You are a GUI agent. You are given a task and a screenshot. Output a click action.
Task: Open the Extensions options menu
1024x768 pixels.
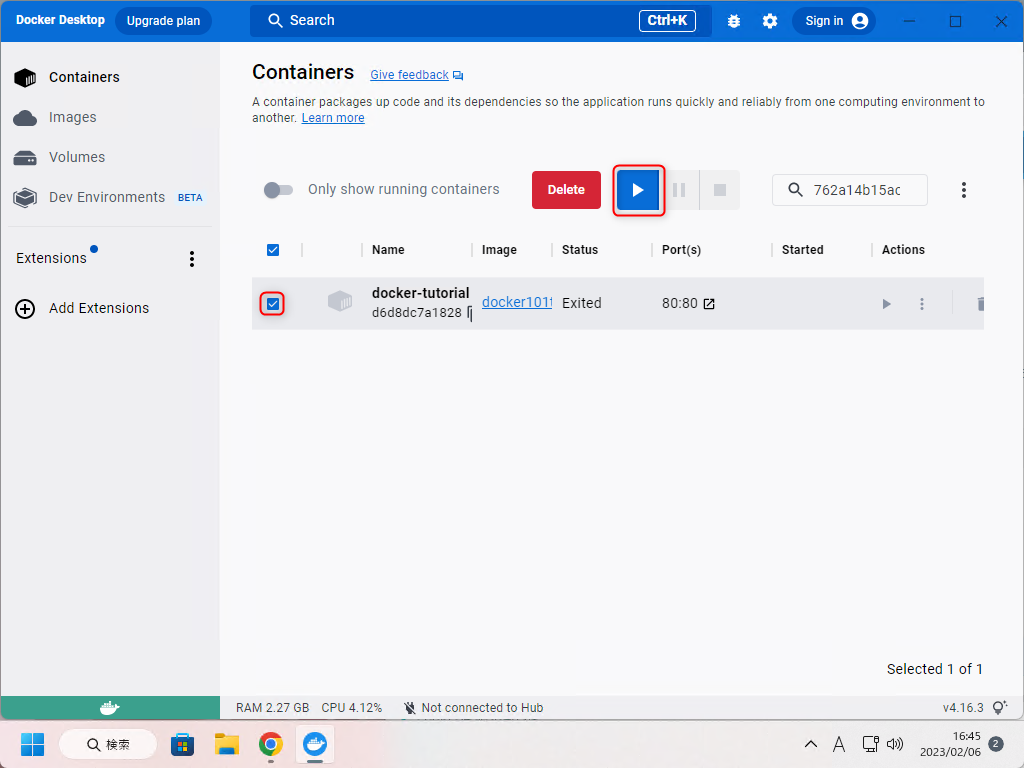click(191, 259)
